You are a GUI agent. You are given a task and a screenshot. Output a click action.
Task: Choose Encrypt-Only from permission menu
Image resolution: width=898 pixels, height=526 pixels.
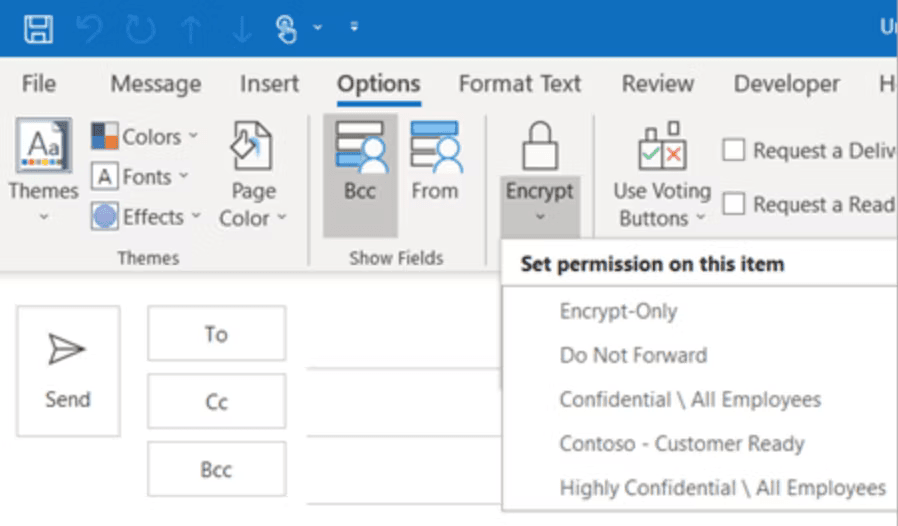619,311
